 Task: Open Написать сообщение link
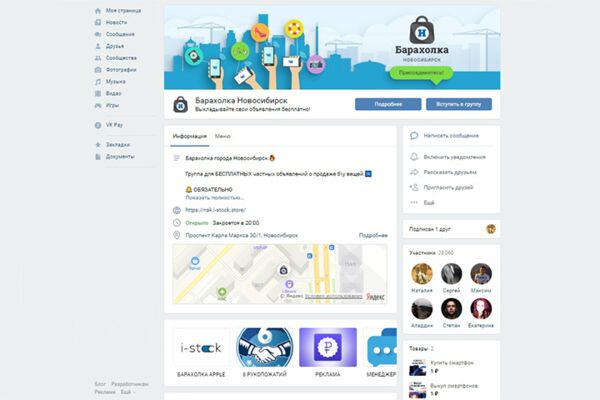pyautogui.click(x=451, y=136)
